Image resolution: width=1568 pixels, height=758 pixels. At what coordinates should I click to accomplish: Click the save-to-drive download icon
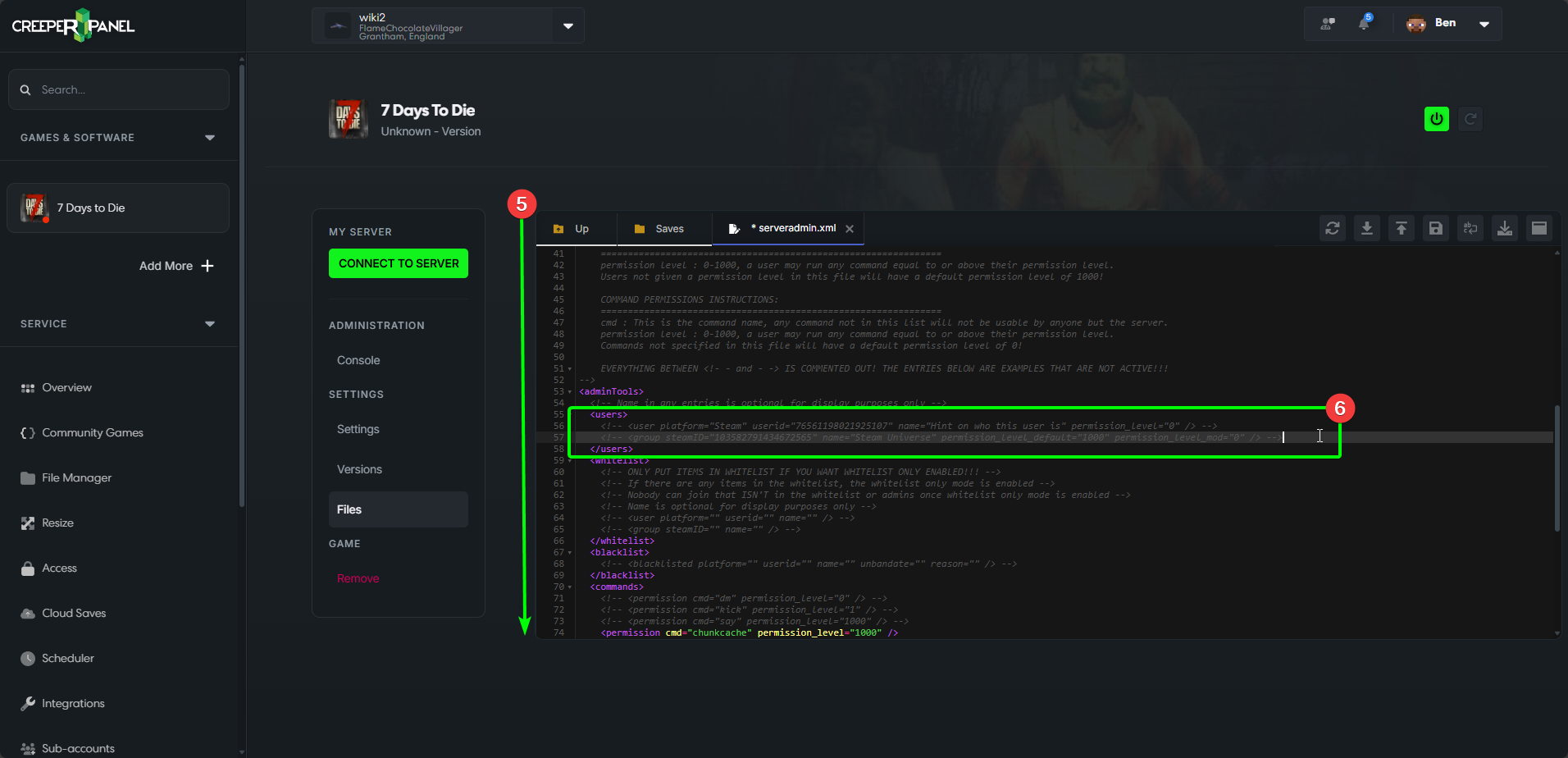point(1505,228)
